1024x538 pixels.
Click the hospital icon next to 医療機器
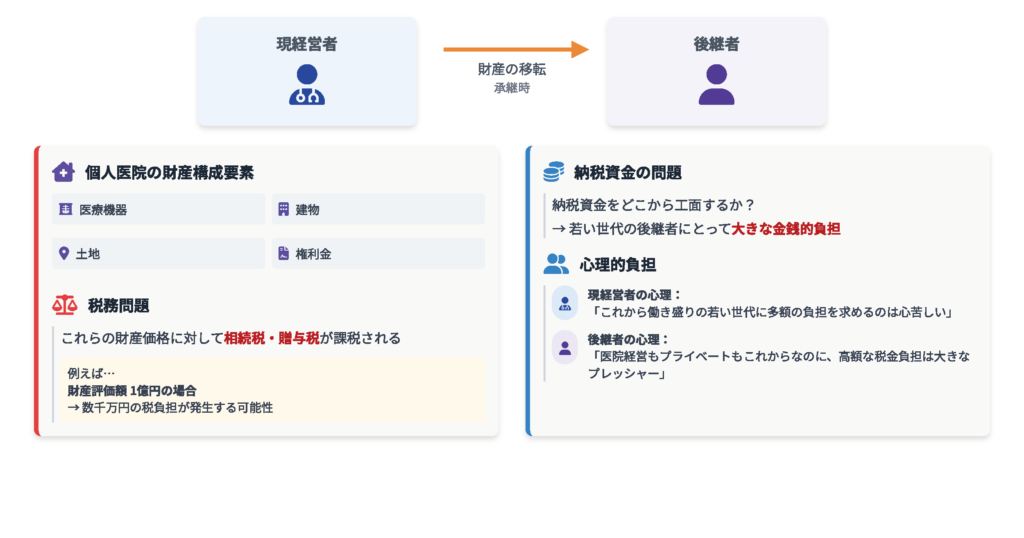click(x=65, y=209)
